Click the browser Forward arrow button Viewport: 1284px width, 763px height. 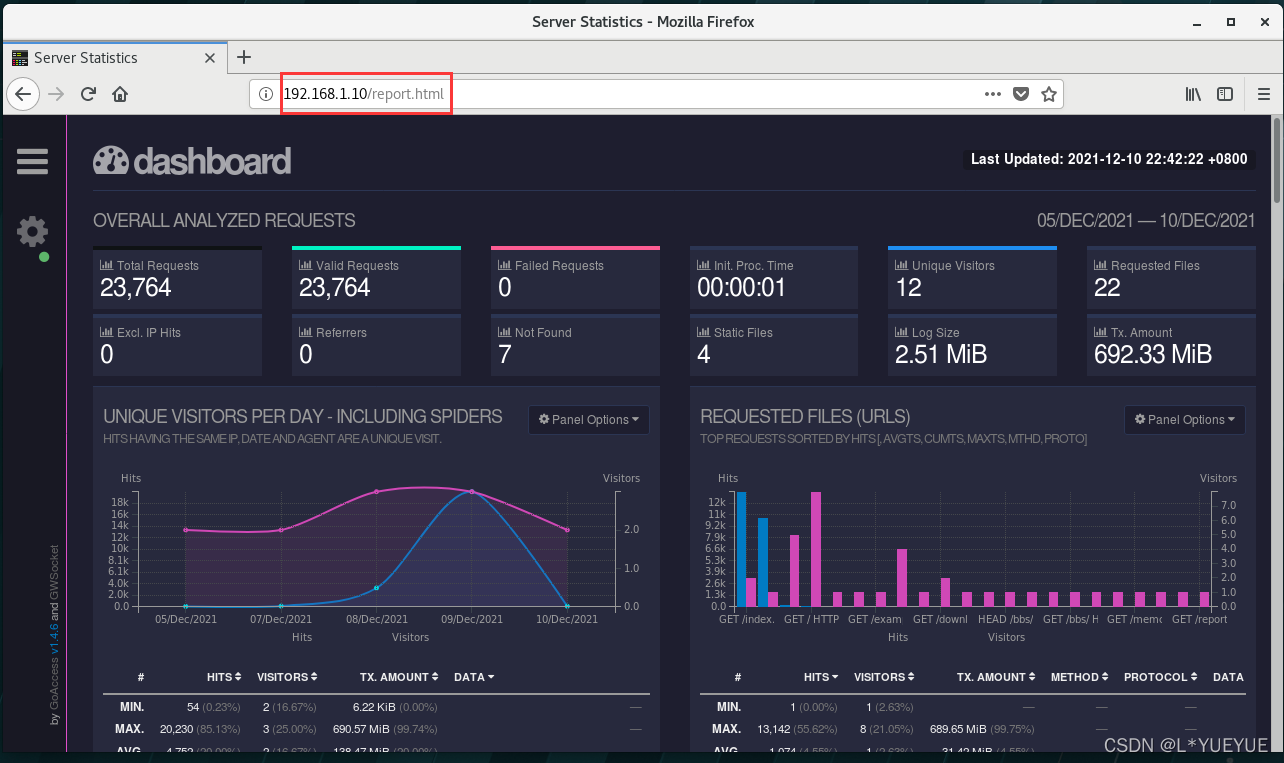(x=56, y=94)
